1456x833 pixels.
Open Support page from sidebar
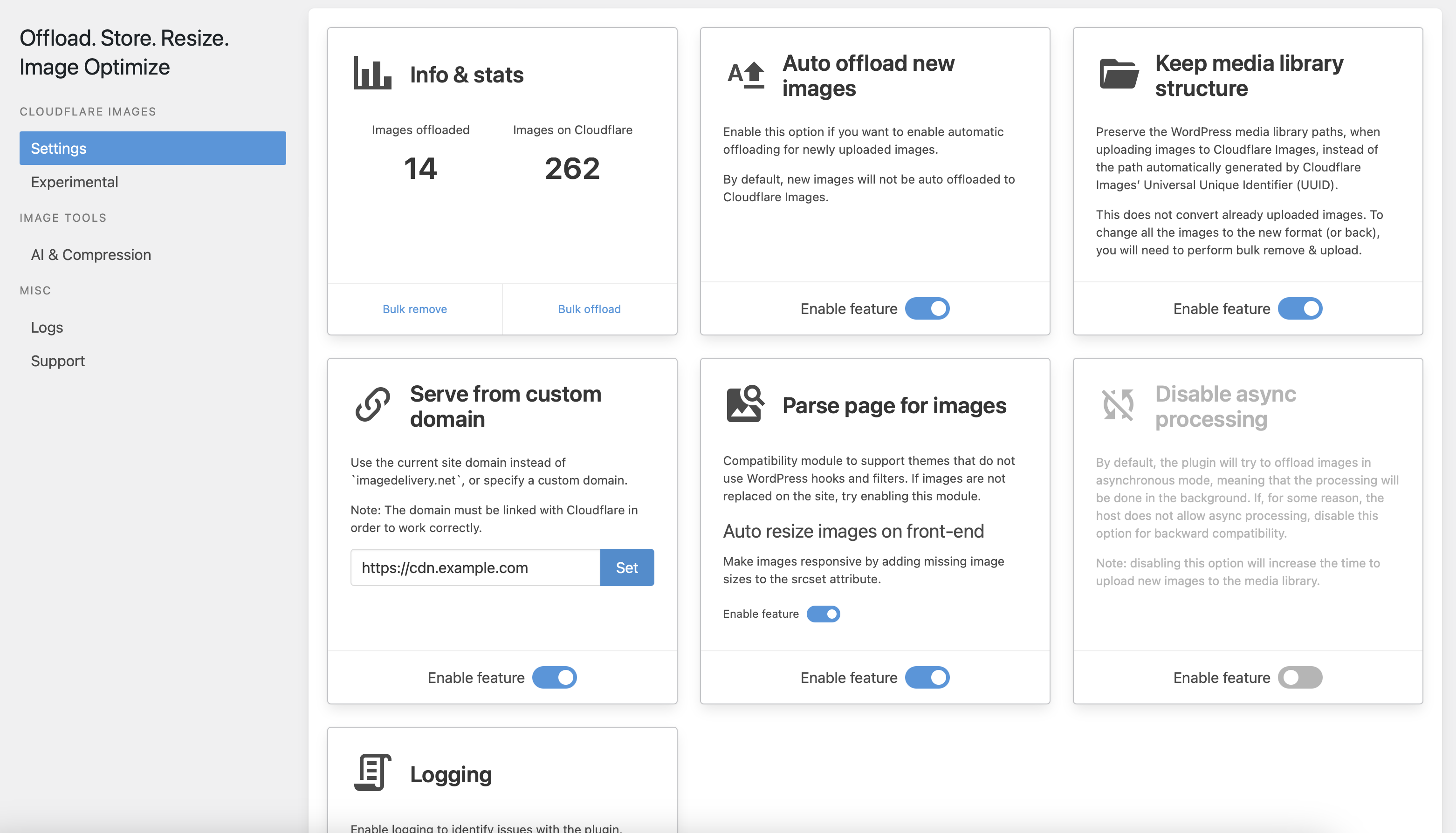point(57,361)
